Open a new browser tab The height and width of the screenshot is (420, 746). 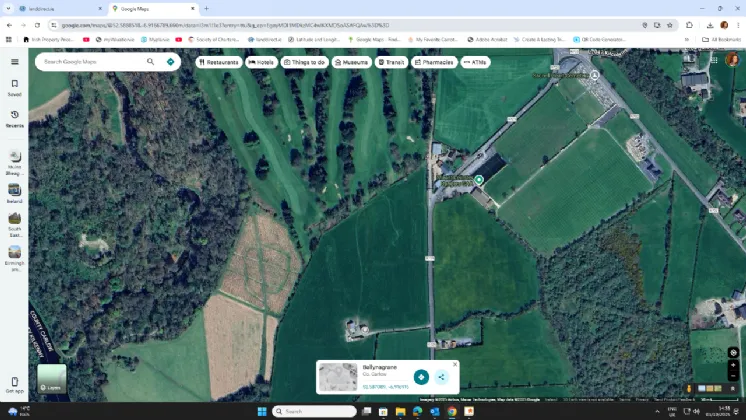point(206,9)
